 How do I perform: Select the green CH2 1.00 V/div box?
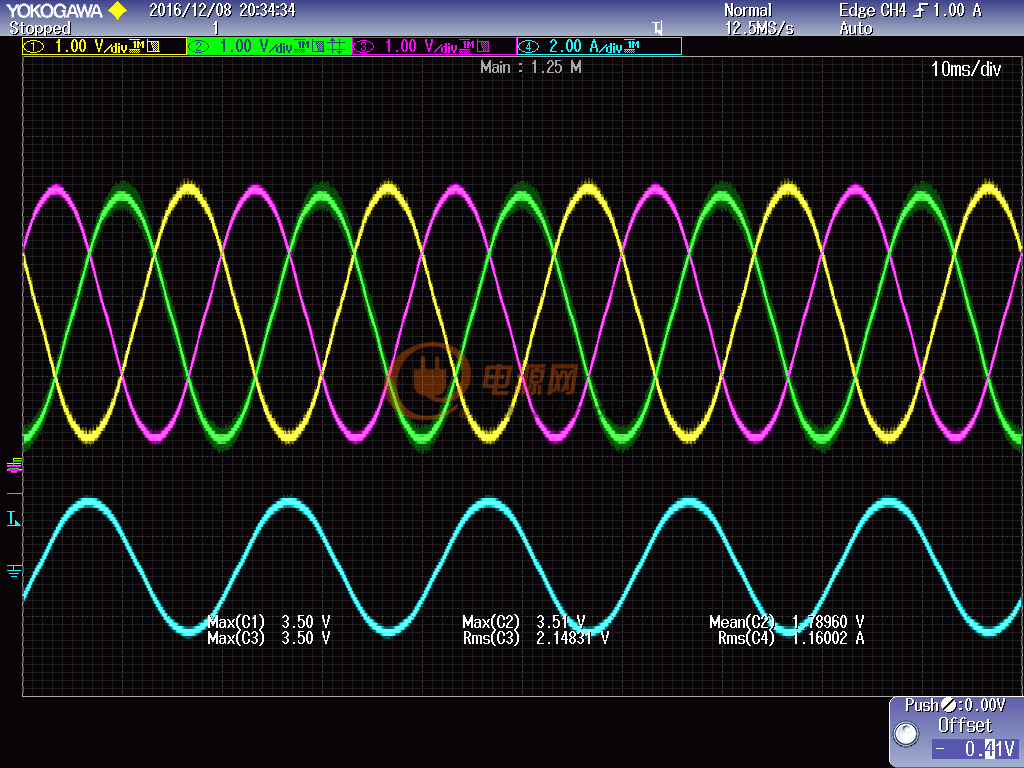(269, 46)
